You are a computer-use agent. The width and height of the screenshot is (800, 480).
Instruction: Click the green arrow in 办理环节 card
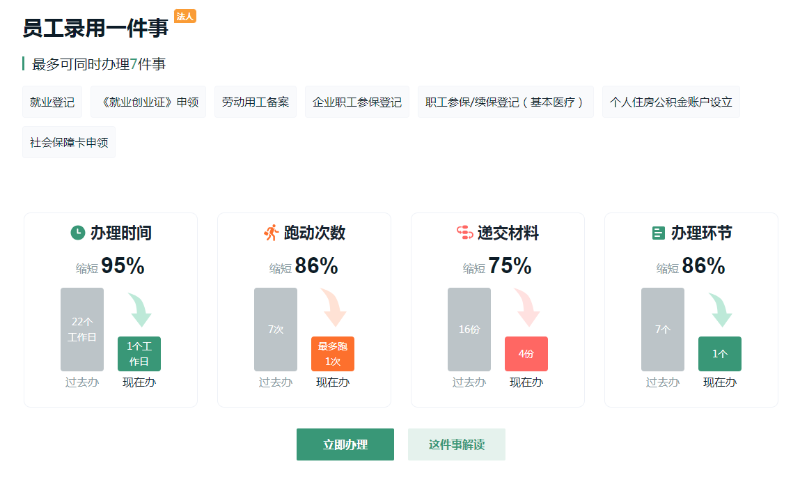[x=721, y=310]
